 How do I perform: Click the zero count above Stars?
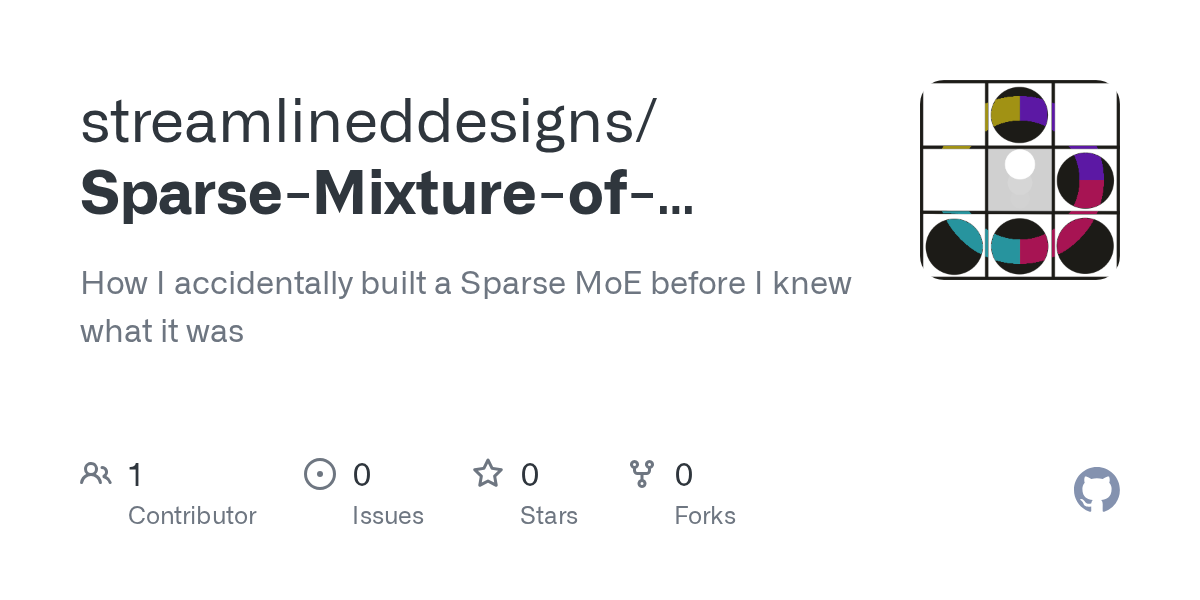530,474
